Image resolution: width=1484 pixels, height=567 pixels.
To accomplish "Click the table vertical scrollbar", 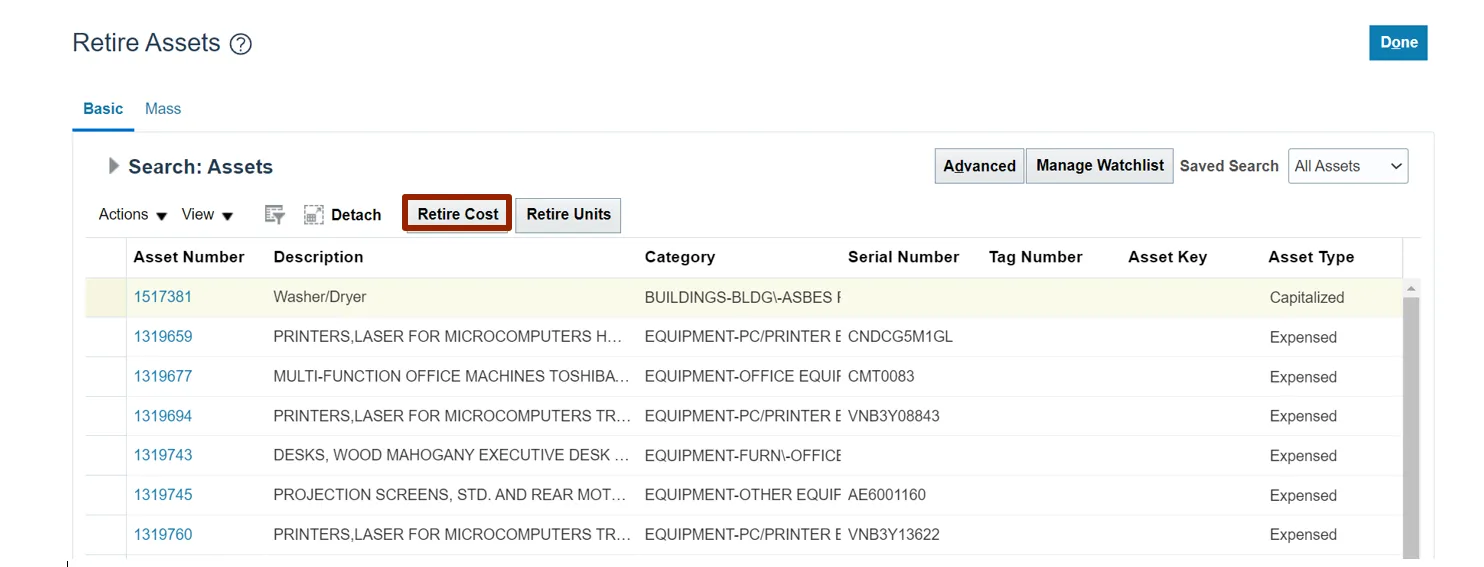I will pos(1411,420).
